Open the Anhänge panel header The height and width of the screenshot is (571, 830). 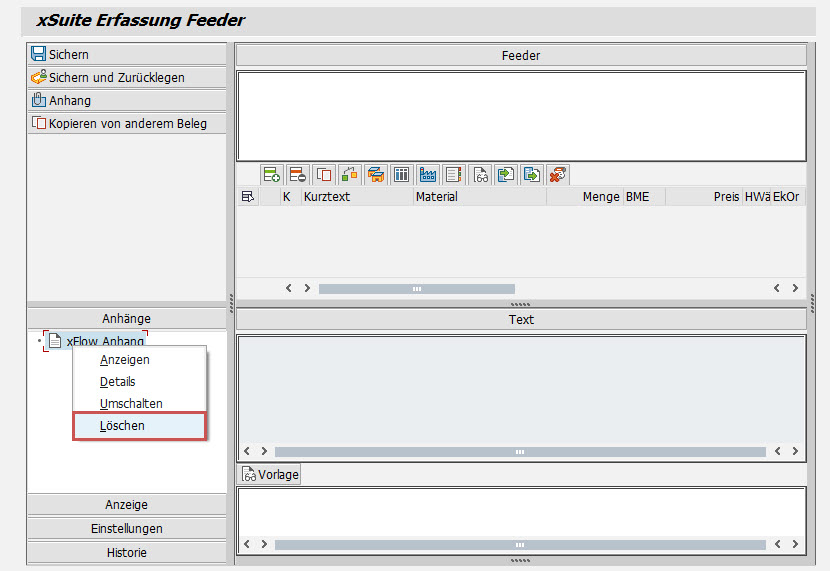(x=127, y=319)
